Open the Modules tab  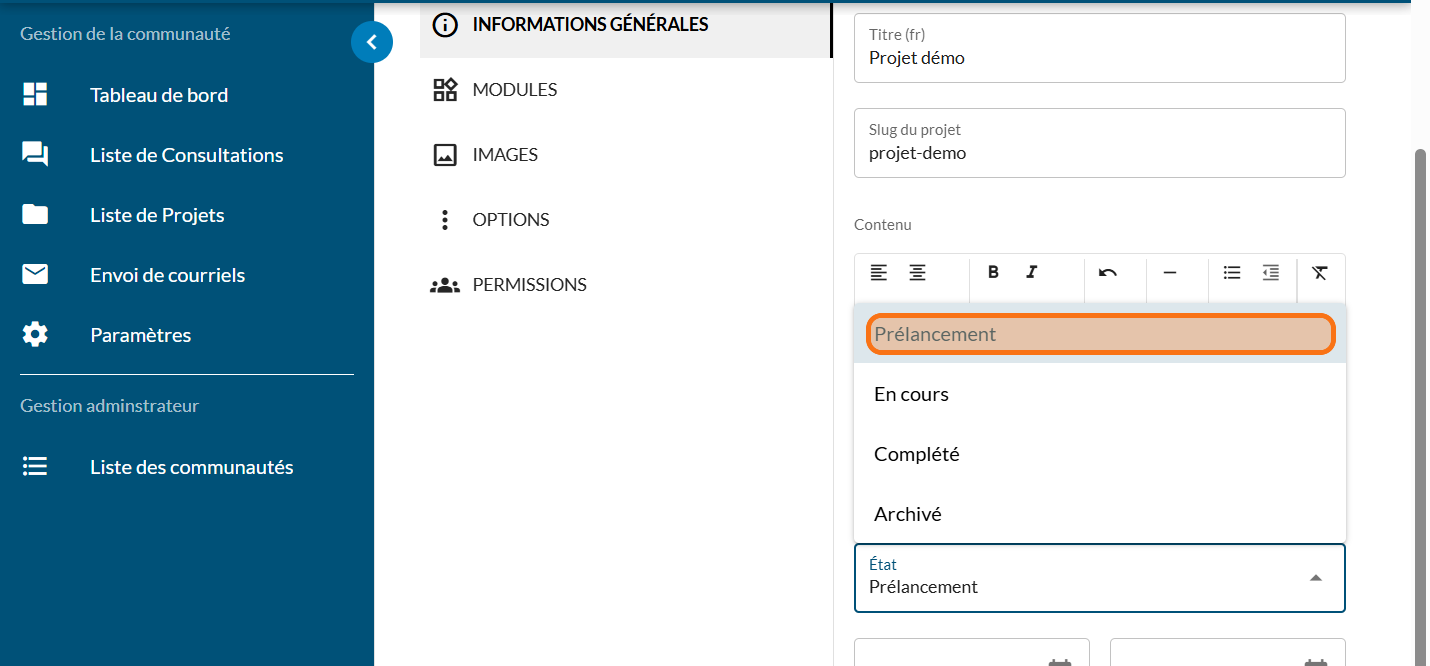pyautogui.click(x=515, y=90)
